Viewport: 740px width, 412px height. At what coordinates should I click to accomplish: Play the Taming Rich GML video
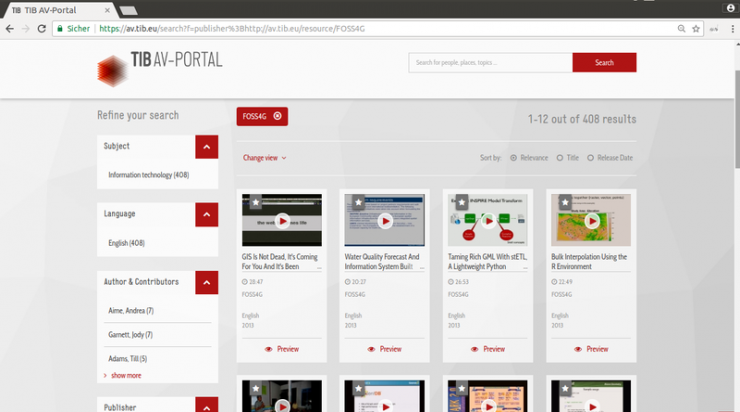click(x=488, y=221)
